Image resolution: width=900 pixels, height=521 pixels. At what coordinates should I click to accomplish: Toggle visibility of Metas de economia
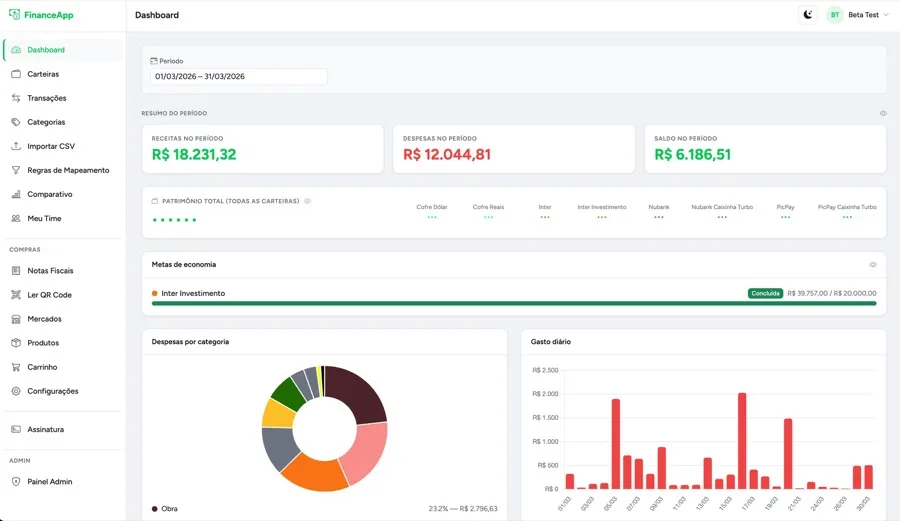pyautogui.click(x=873, y=265)
